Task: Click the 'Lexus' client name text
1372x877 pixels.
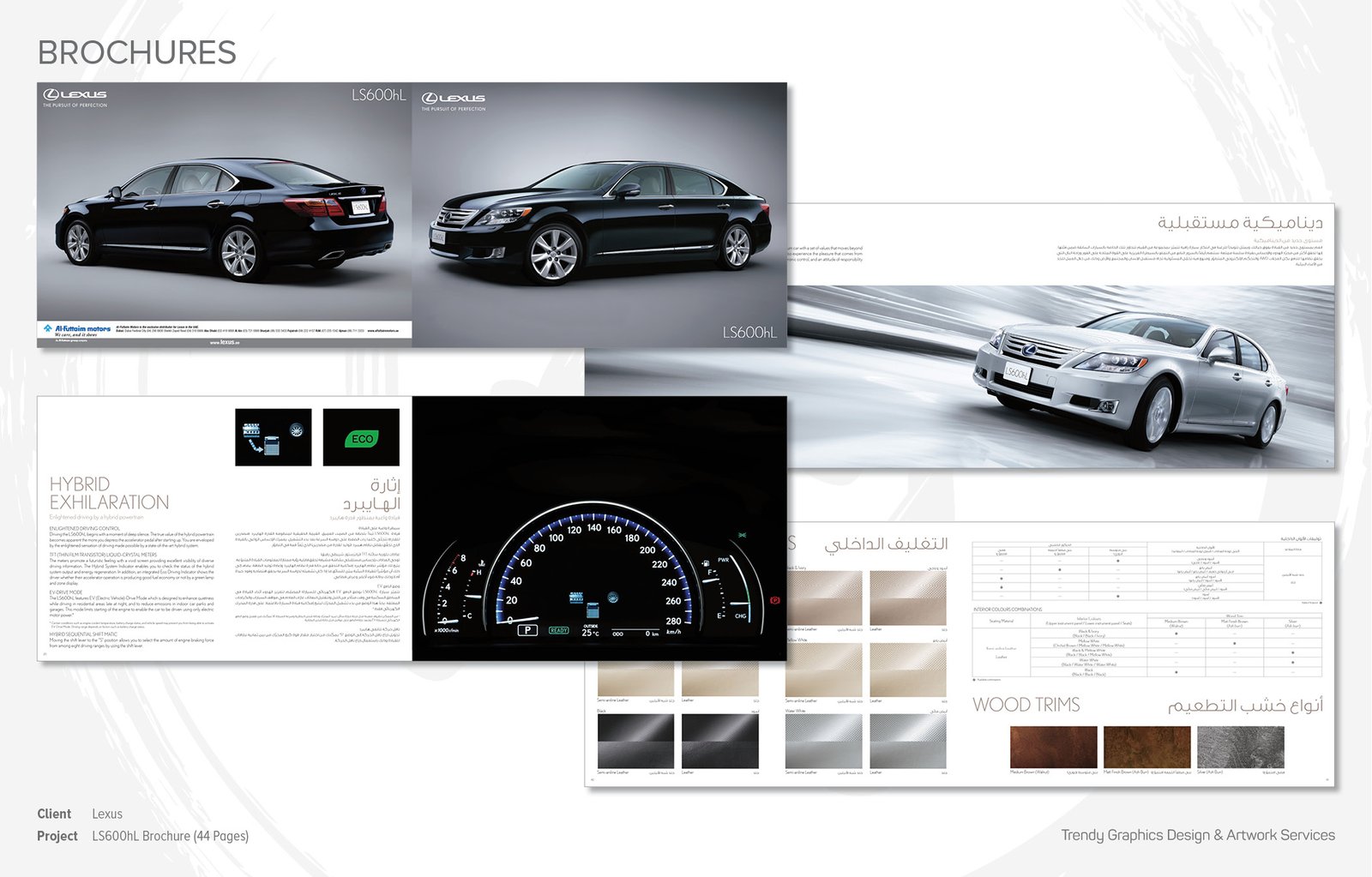Action: (107, 814)
